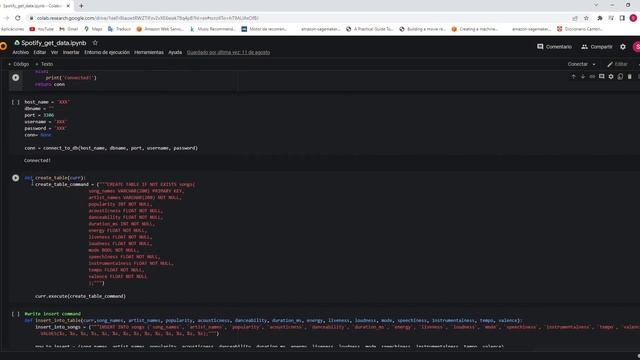
Task: Open the Comentario panel
Action: click(554, 47)
